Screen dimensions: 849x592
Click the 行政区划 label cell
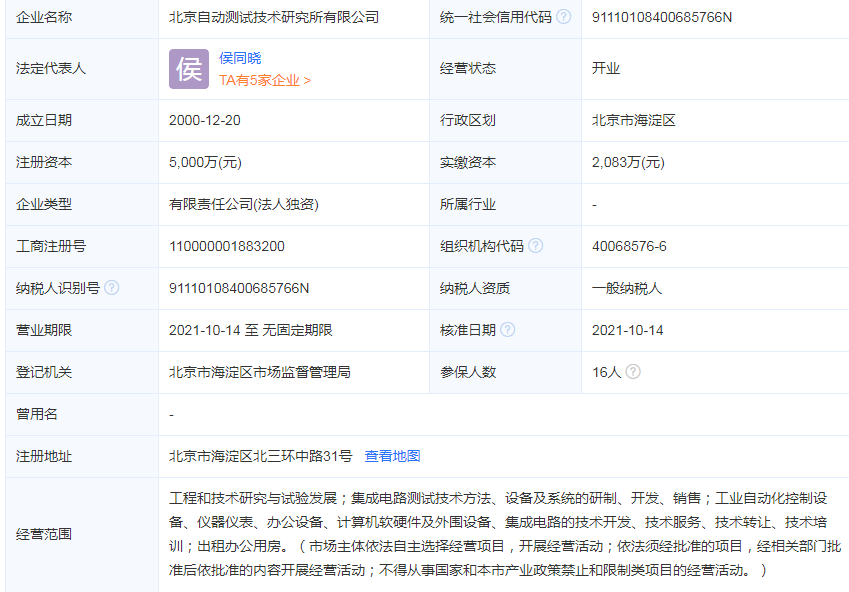505,120
